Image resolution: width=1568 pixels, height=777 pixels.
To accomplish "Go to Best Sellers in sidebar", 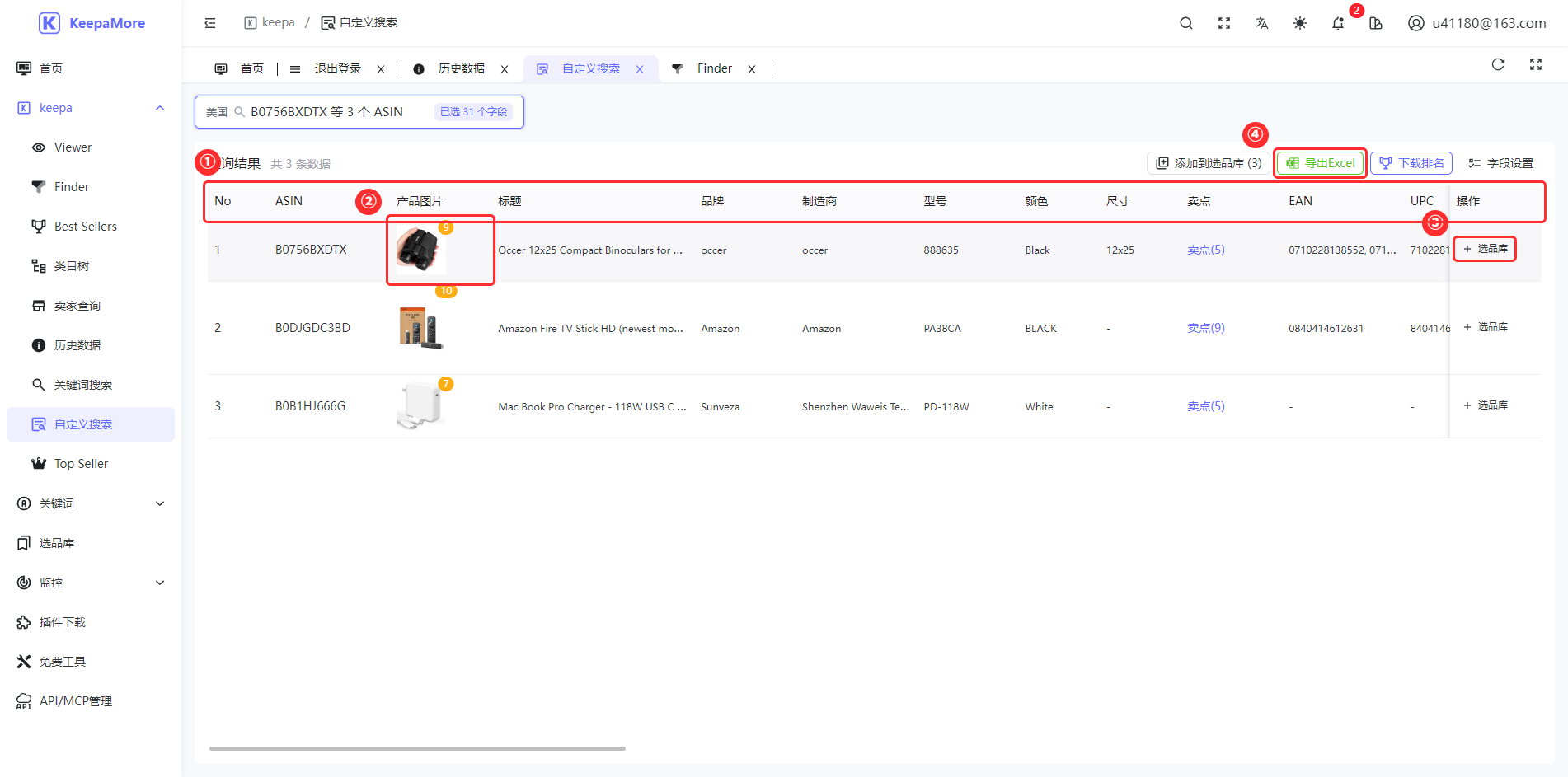I will coord(91,227).
